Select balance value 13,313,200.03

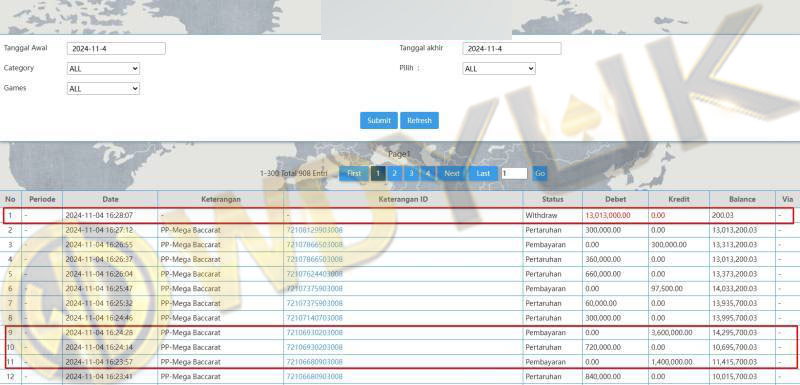click(x=735, y=245)
